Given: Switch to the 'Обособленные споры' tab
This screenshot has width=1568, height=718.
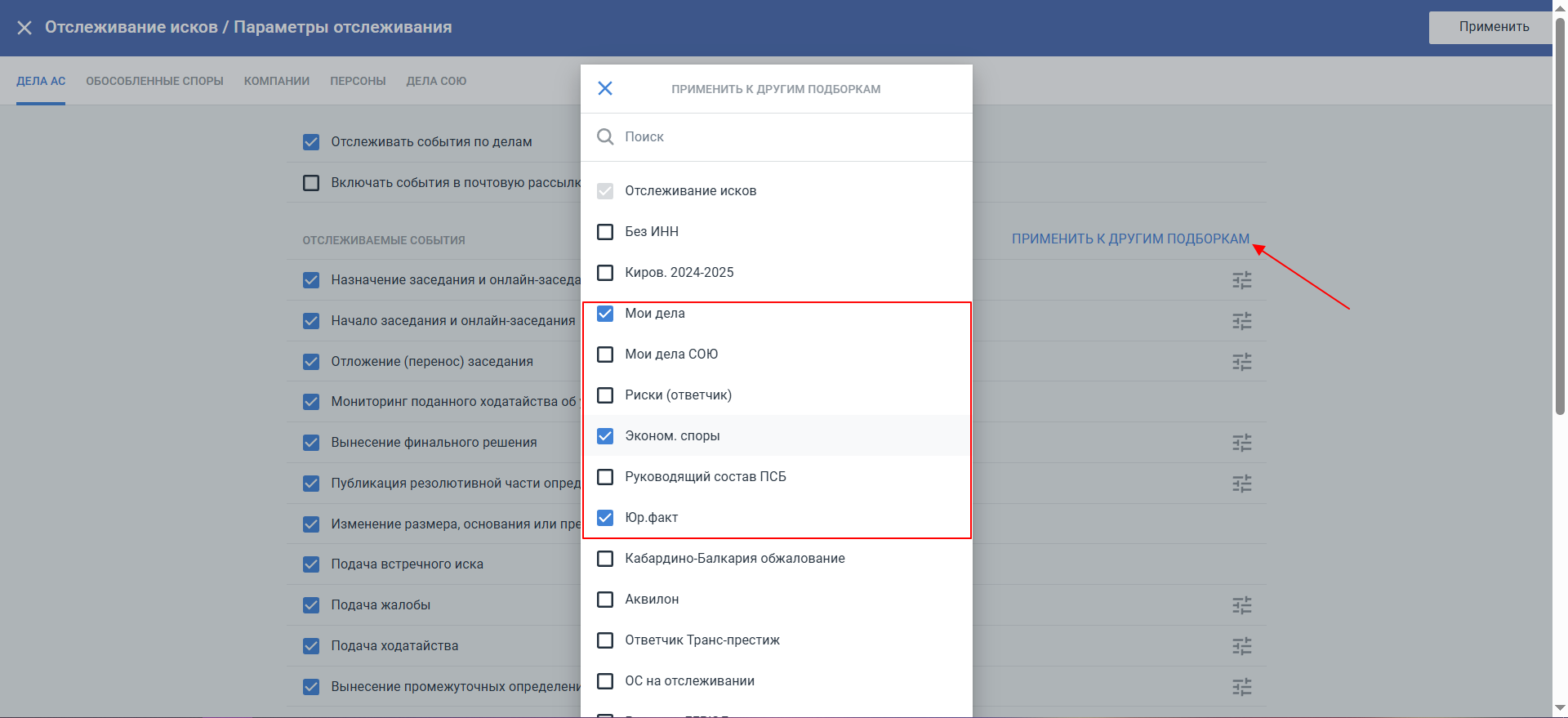Looking at the screenshot, I should [x=154, y=81].
